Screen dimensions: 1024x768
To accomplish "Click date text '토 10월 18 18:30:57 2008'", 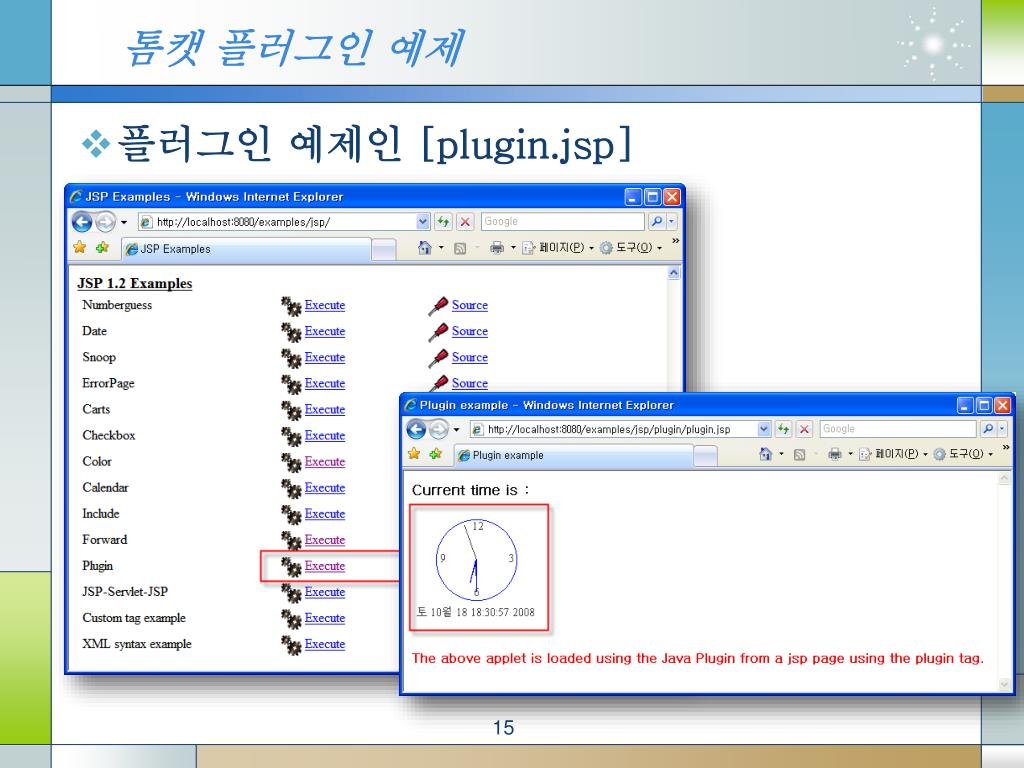I will point(476,612).
